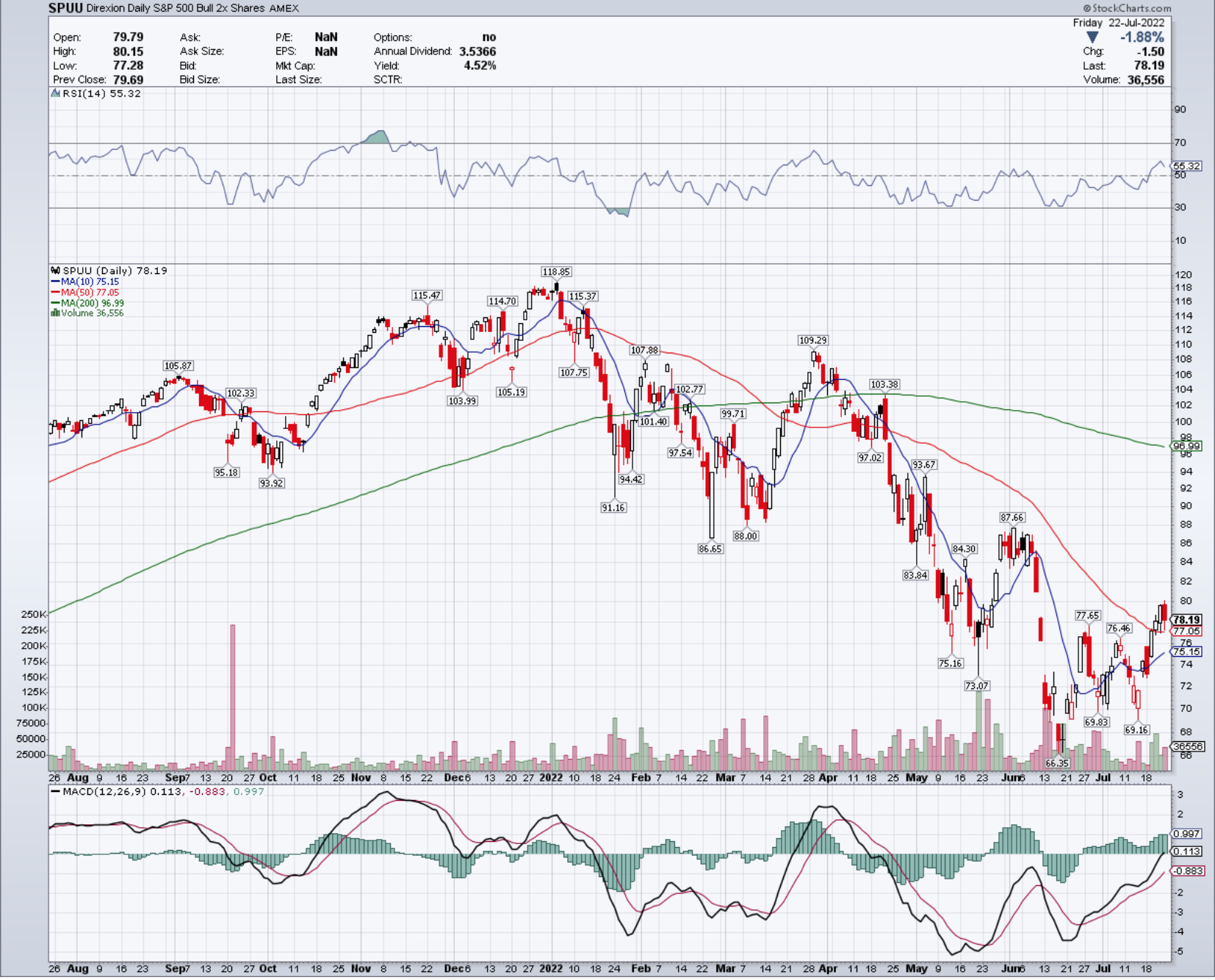Click the tall volume spike bar near Sep 20

(x=233, y=696)
